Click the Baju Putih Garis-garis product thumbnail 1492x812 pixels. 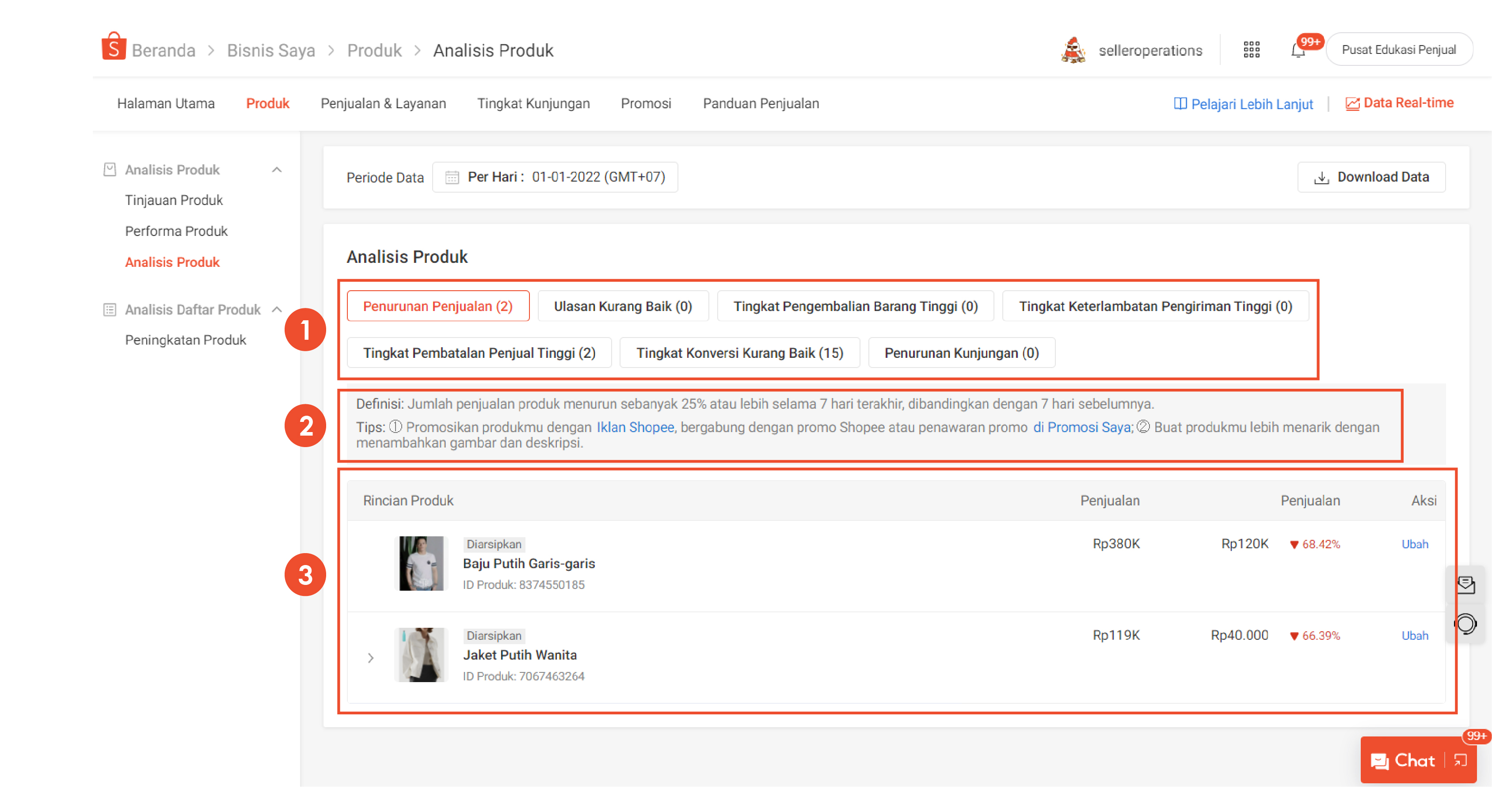pyautogui.click(x=421, y=563)
